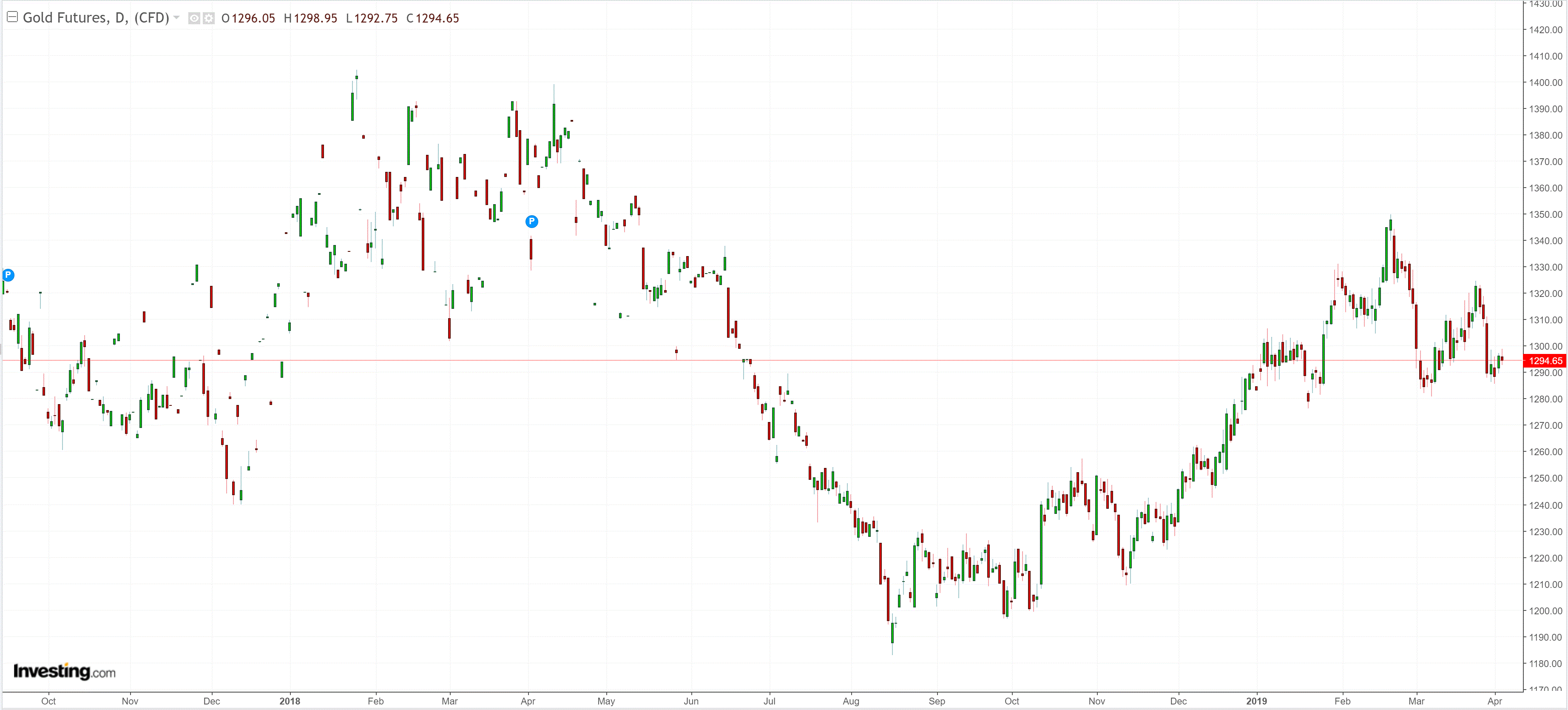Open the gear settings icon in legend
The width and height of the screenshot is (1568, 710).
click(x=209, y=18)
